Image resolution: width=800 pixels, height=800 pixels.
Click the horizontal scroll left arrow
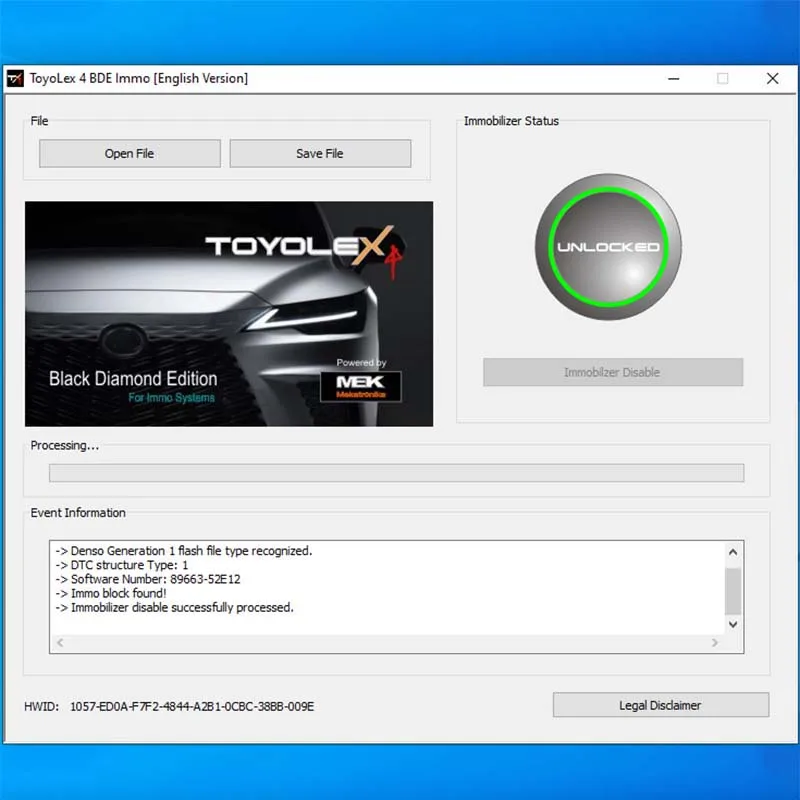(x=61, y=643)
